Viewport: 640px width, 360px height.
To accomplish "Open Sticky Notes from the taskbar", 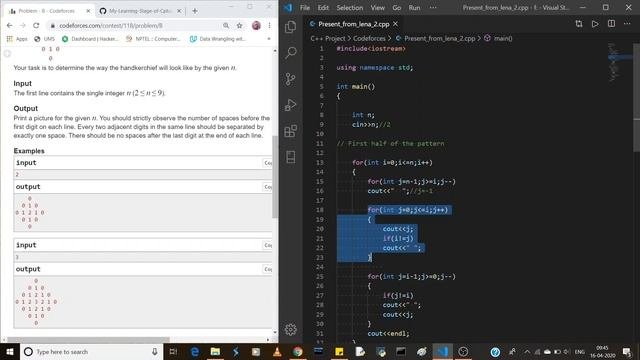I will [x=339, y=351].
